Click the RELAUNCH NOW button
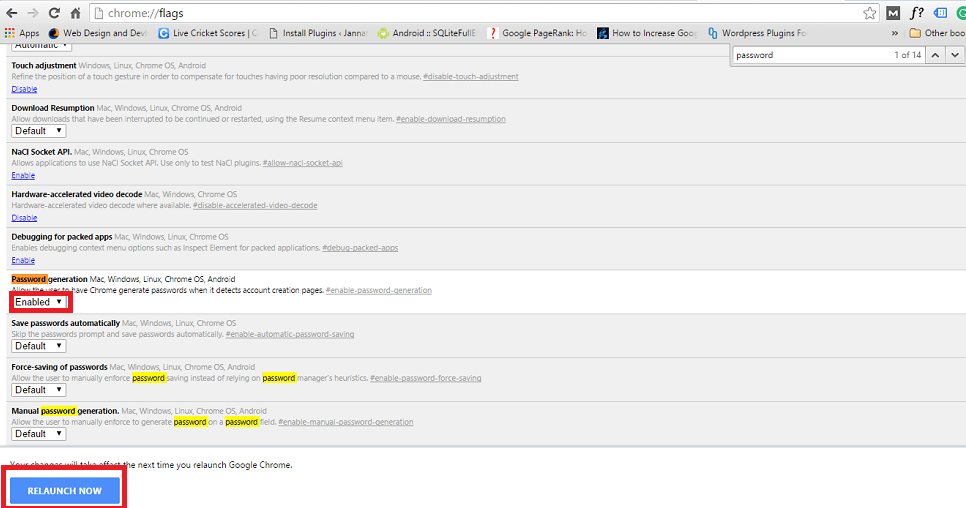966x508 pixels. [65, 491]
